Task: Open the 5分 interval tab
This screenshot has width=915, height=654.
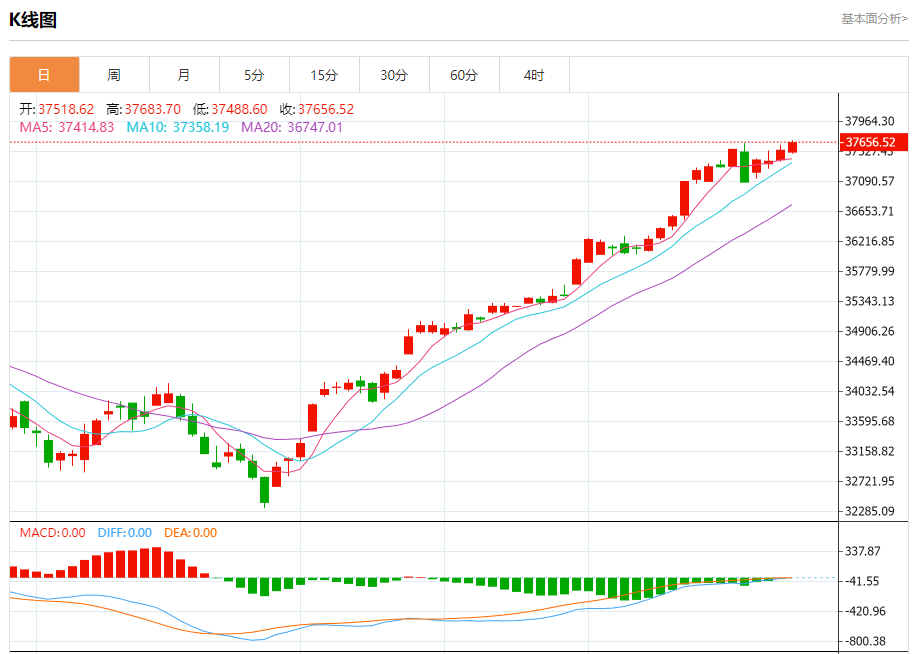Action: (254, 75)
